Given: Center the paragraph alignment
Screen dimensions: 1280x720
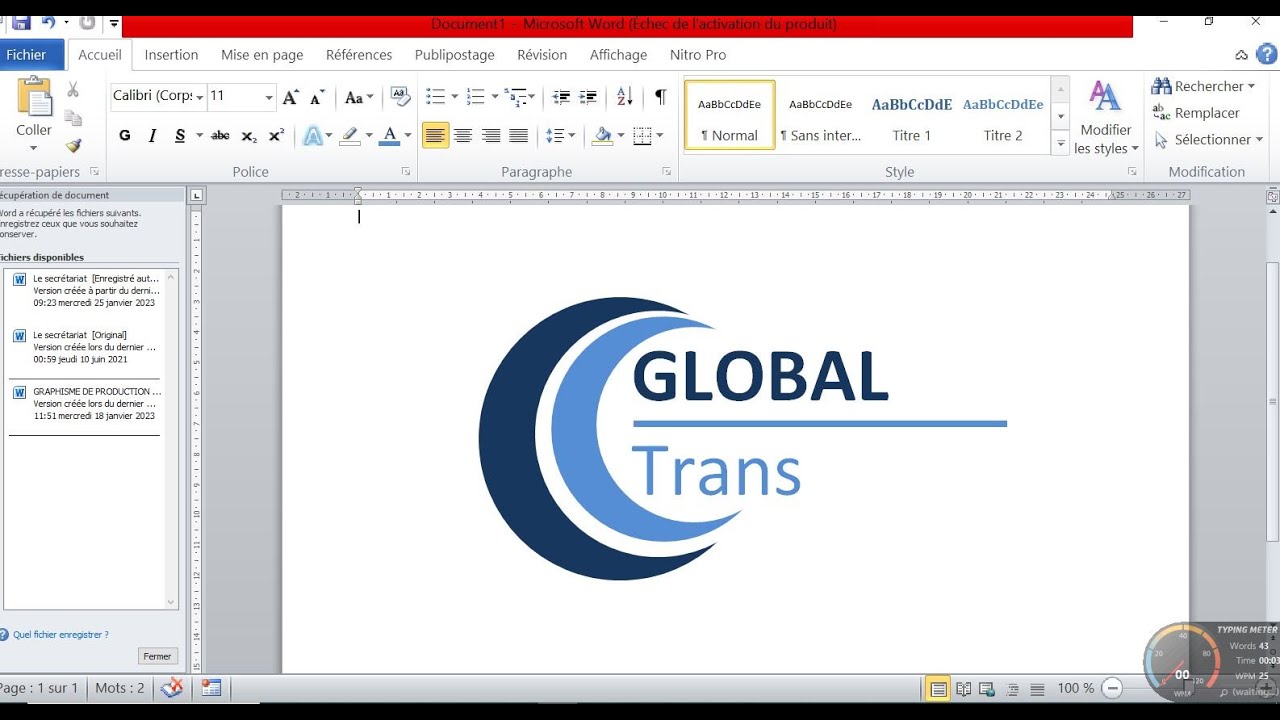Looking at the screenshot, I should coord(463,135).
